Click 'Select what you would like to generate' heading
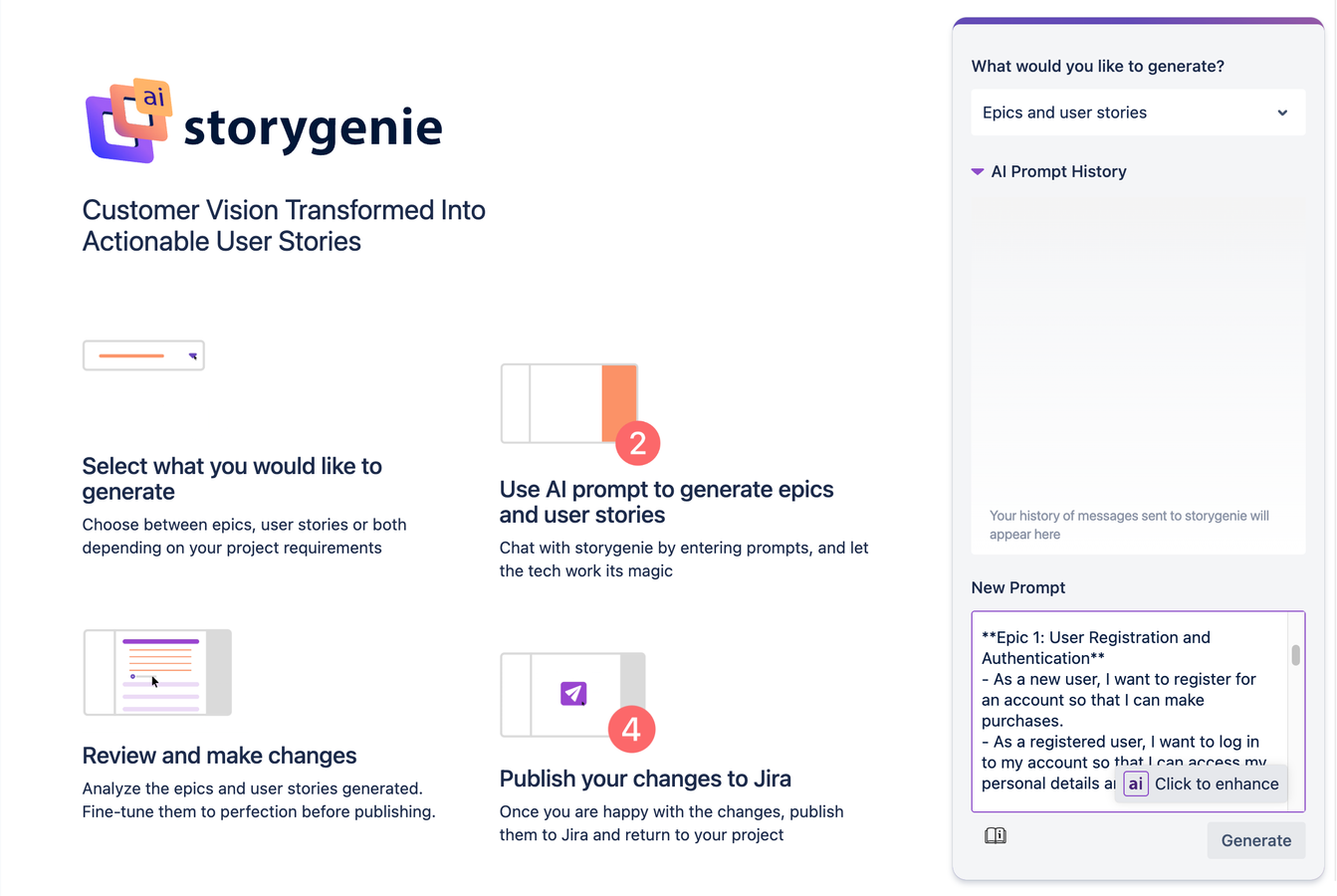 (x=232, y=479)
